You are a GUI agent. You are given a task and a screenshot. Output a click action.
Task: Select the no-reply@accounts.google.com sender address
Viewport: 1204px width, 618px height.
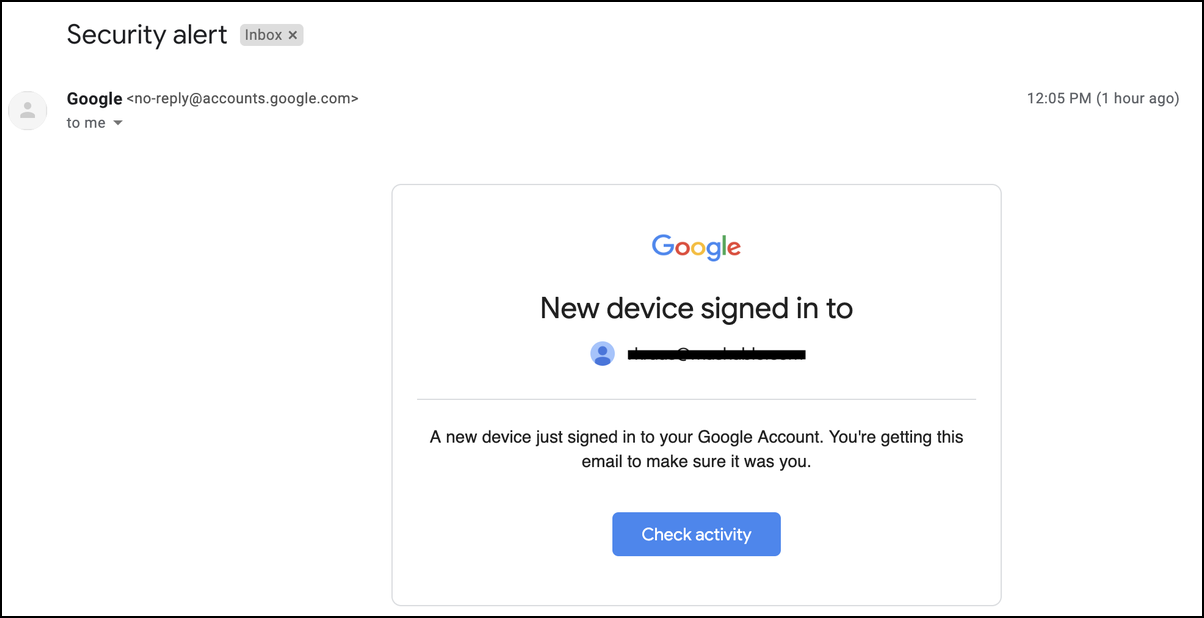[242, 98]
